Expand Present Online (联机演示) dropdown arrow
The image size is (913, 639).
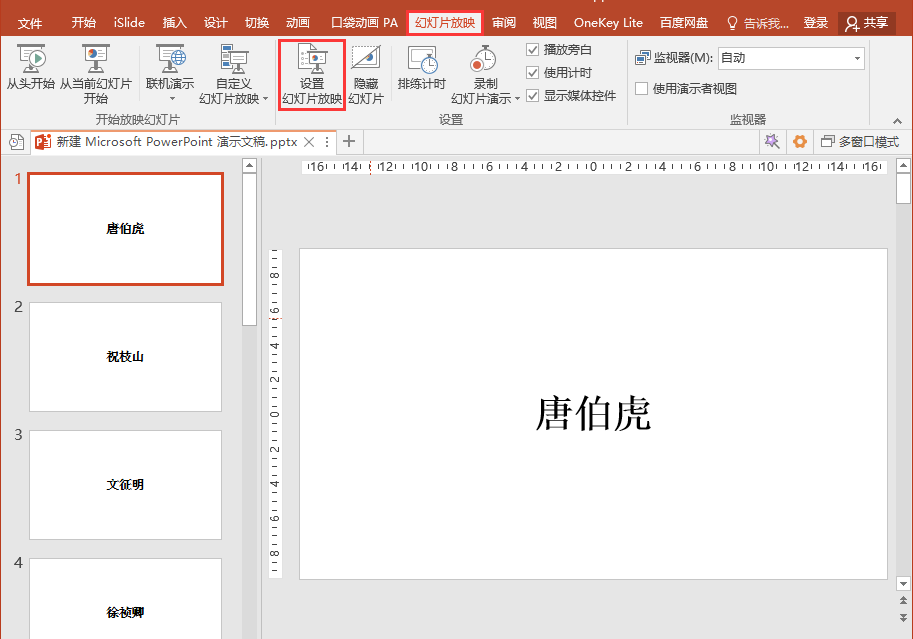click(171, 99)
